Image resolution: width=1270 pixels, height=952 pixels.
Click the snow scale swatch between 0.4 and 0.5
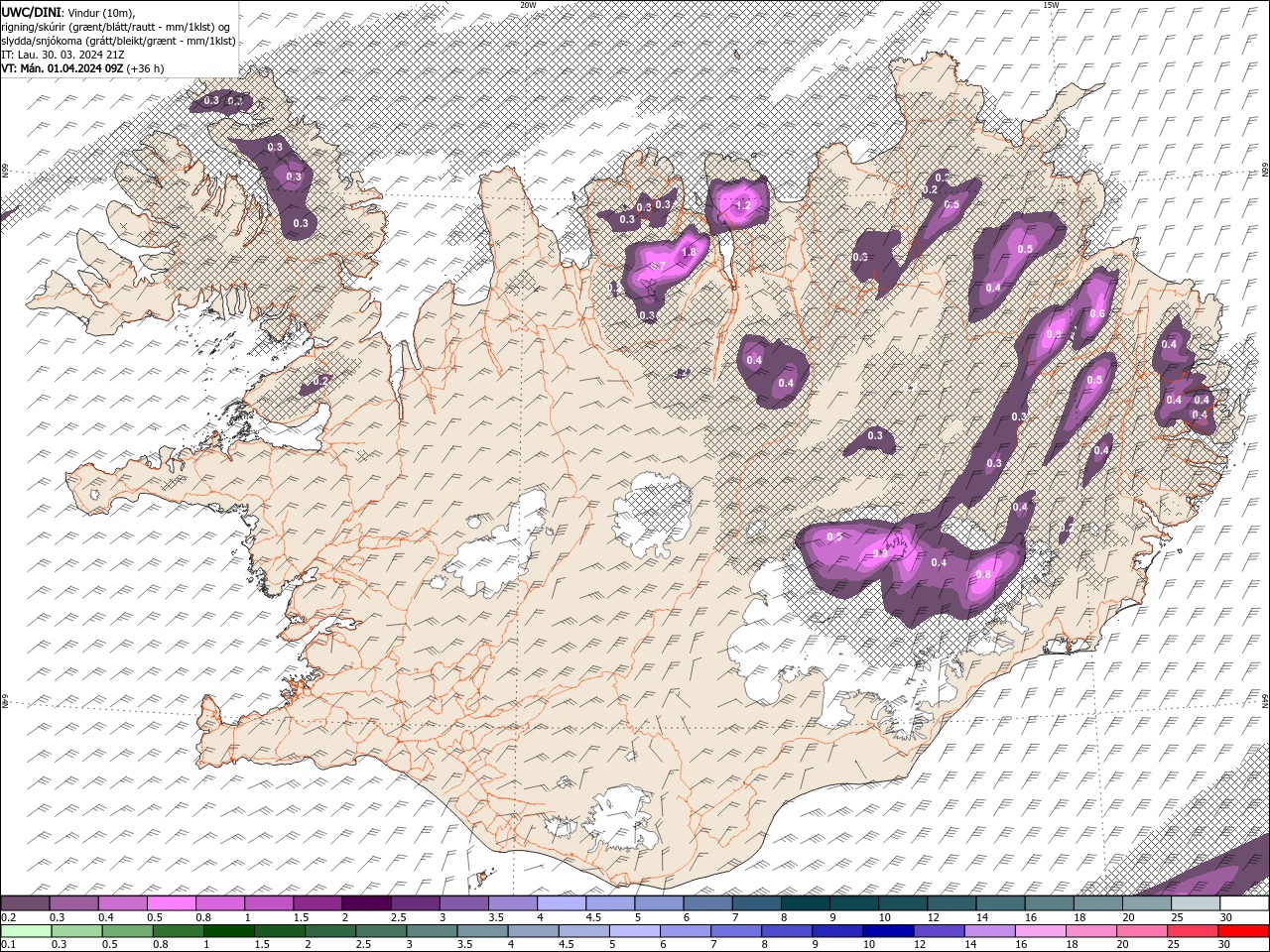(x=123, y=902)
